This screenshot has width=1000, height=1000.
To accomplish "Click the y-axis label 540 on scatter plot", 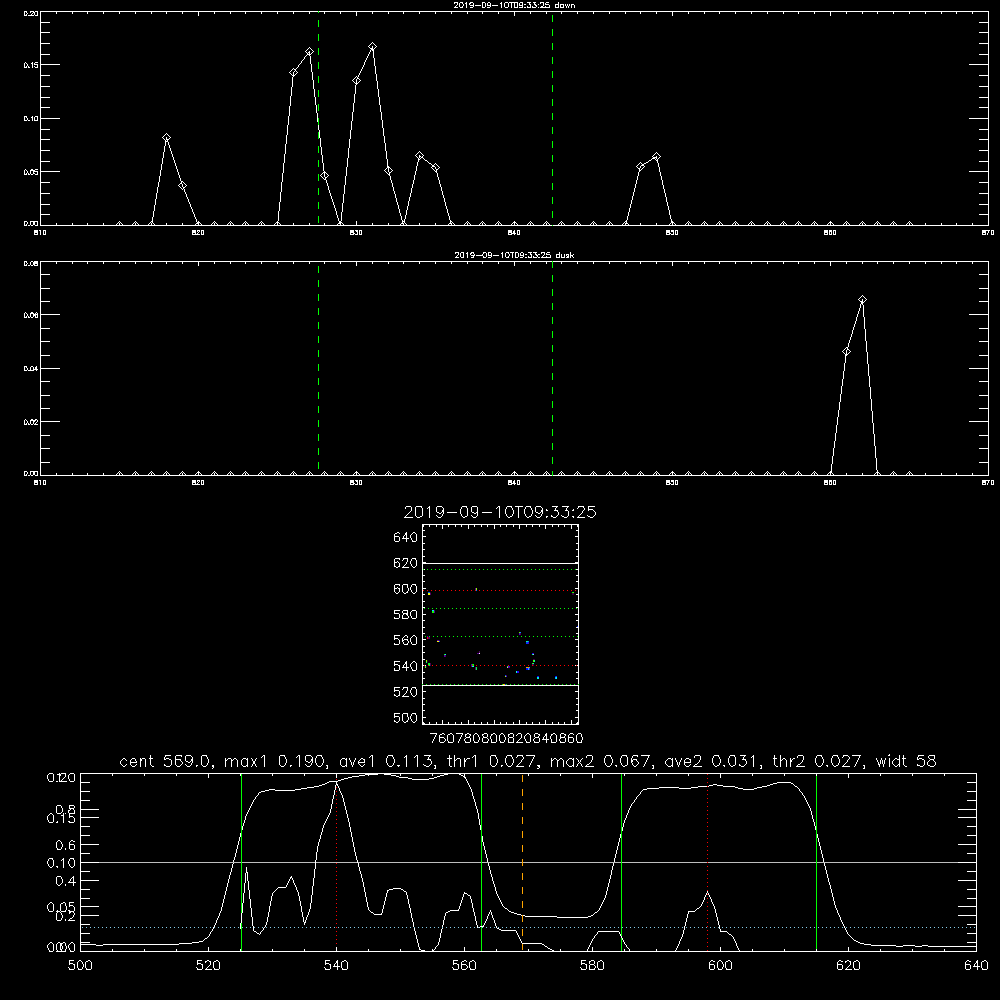I will coord(406,666).
